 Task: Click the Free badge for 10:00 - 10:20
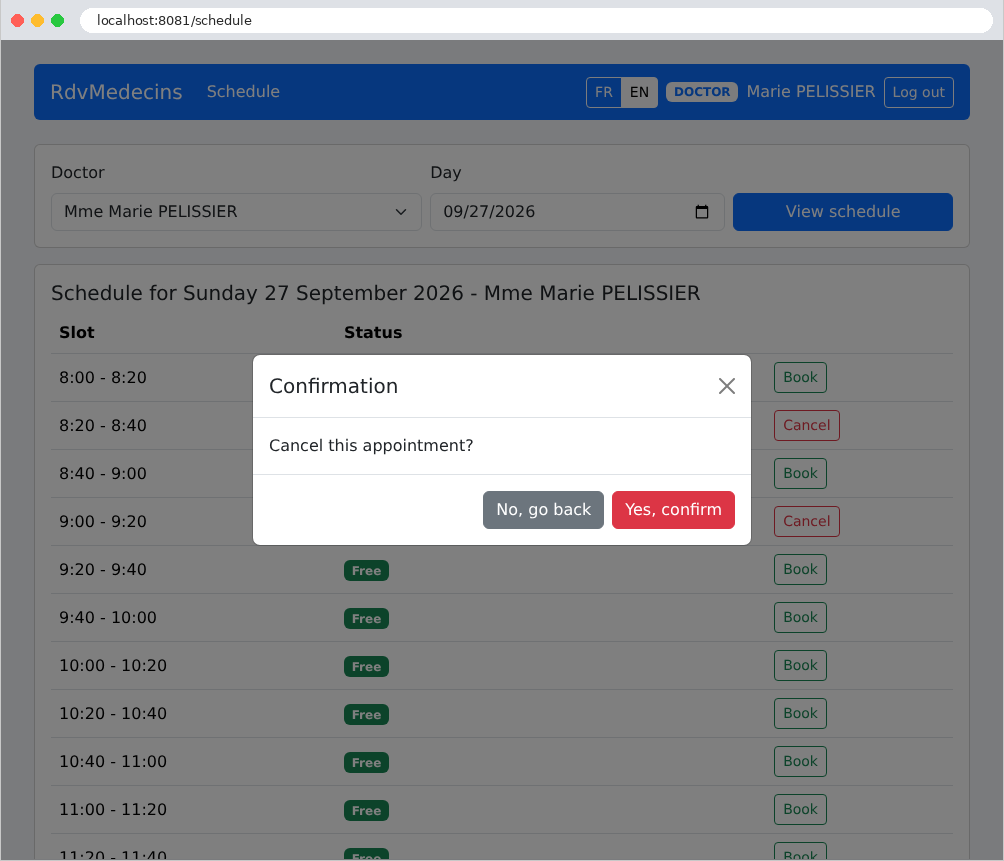(x=366, y=666)
